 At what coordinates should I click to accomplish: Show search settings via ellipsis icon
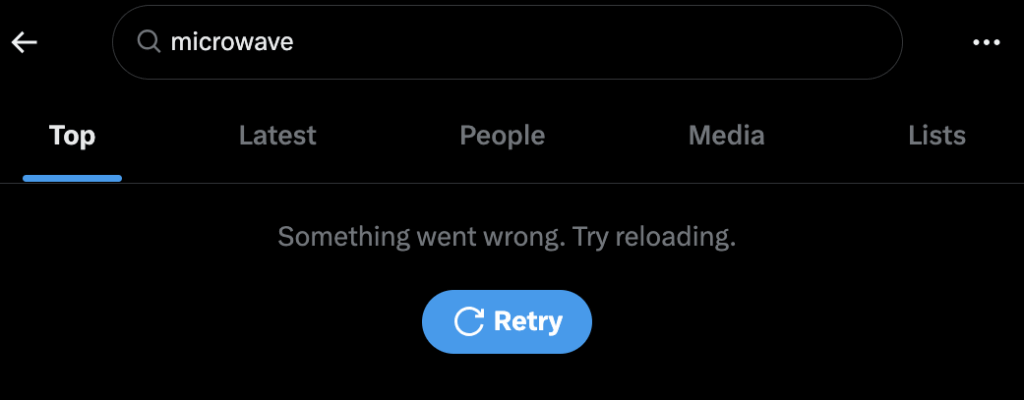[986, 42]
